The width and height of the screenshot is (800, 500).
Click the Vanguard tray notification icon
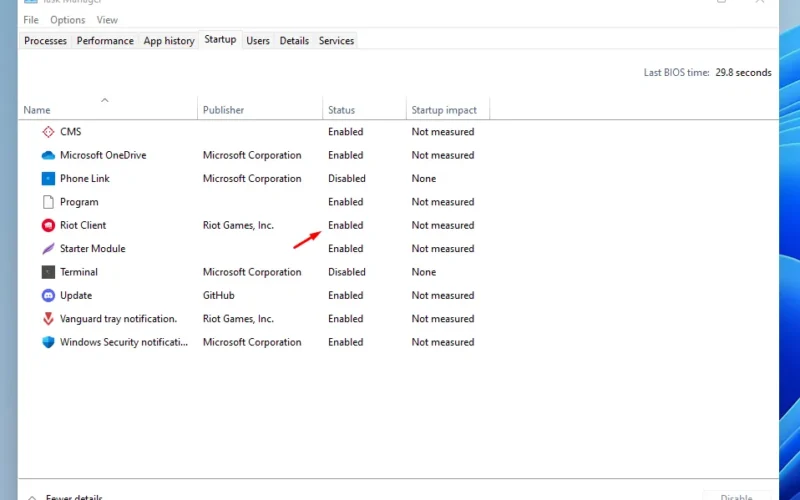click(48, 319)
